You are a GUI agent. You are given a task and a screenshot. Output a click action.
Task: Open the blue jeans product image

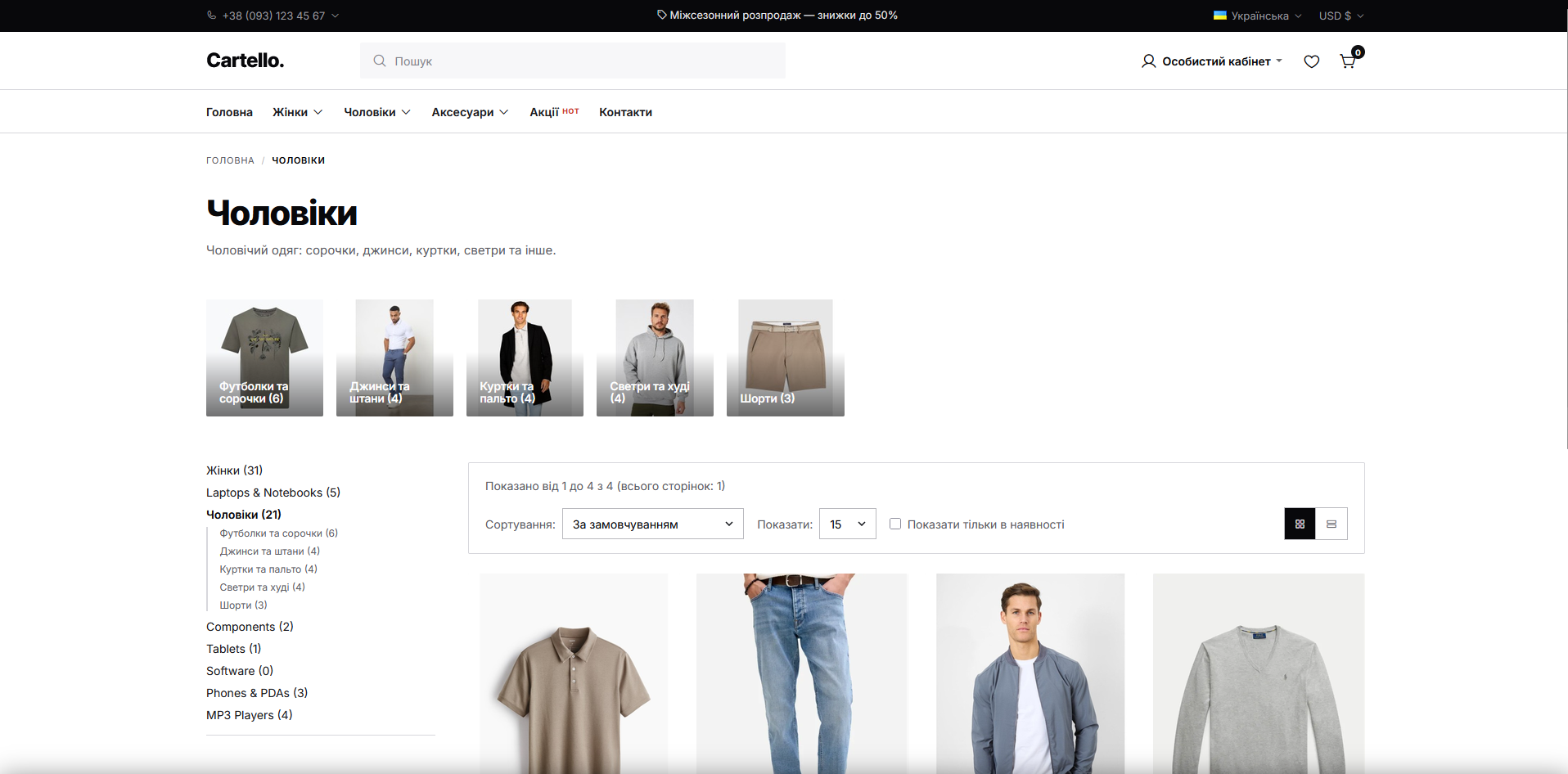[801, 673]
